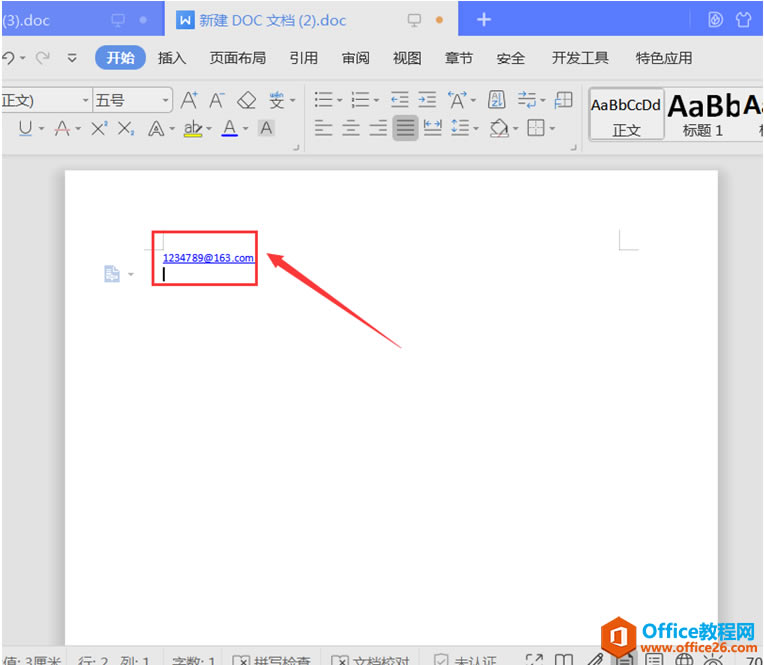Click 拼写检查 in status bar

(x=271, y=661)
